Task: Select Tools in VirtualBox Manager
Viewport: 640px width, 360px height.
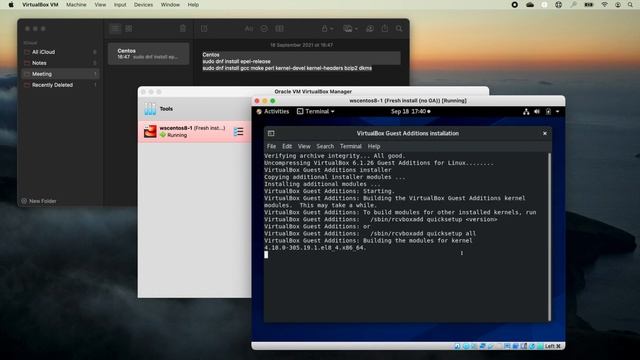Action: pyautogui.click(x=195, y=109)
